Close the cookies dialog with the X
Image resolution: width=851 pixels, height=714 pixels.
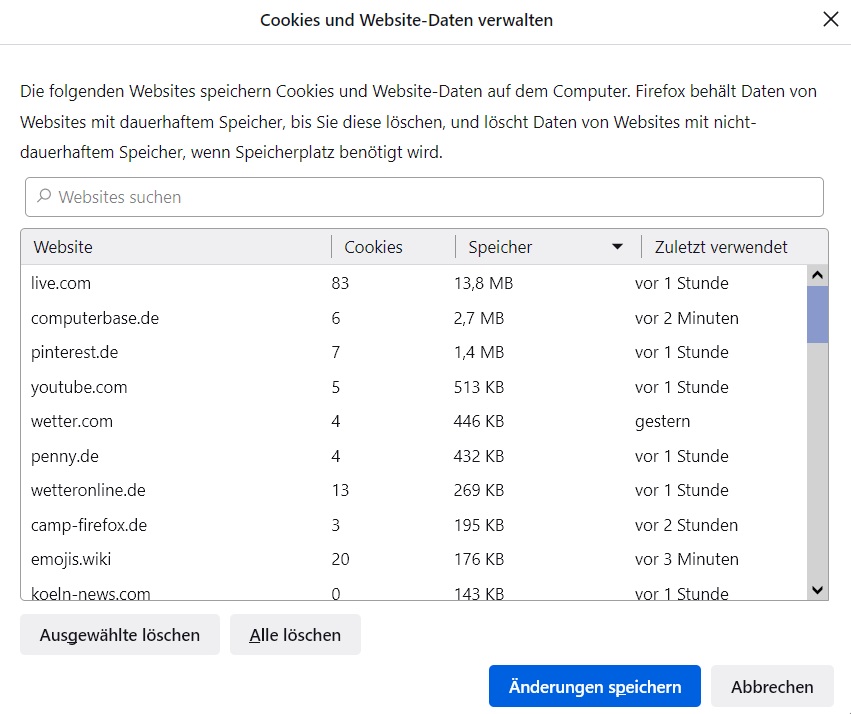click(830, 20)
